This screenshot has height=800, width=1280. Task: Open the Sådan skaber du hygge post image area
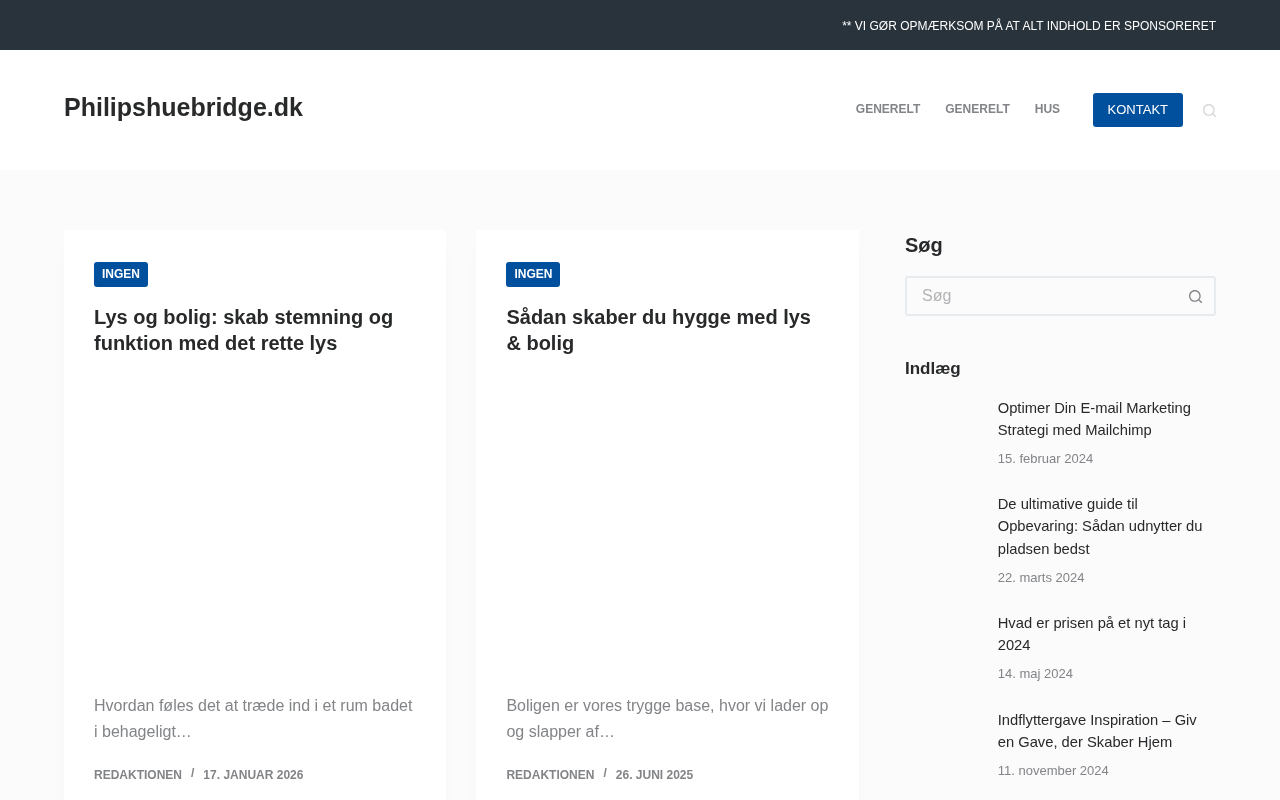tap(667, 524)
